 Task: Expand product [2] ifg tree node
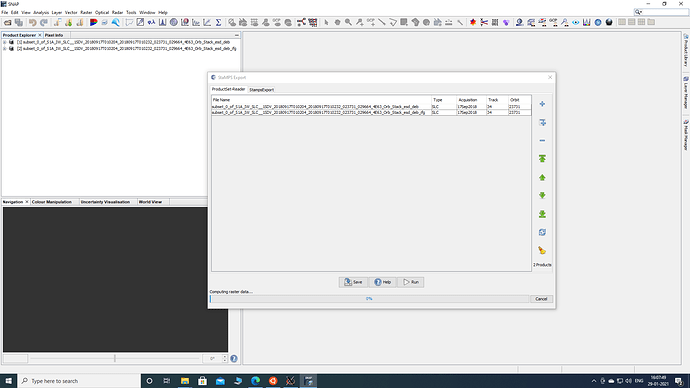pos(4,49)
